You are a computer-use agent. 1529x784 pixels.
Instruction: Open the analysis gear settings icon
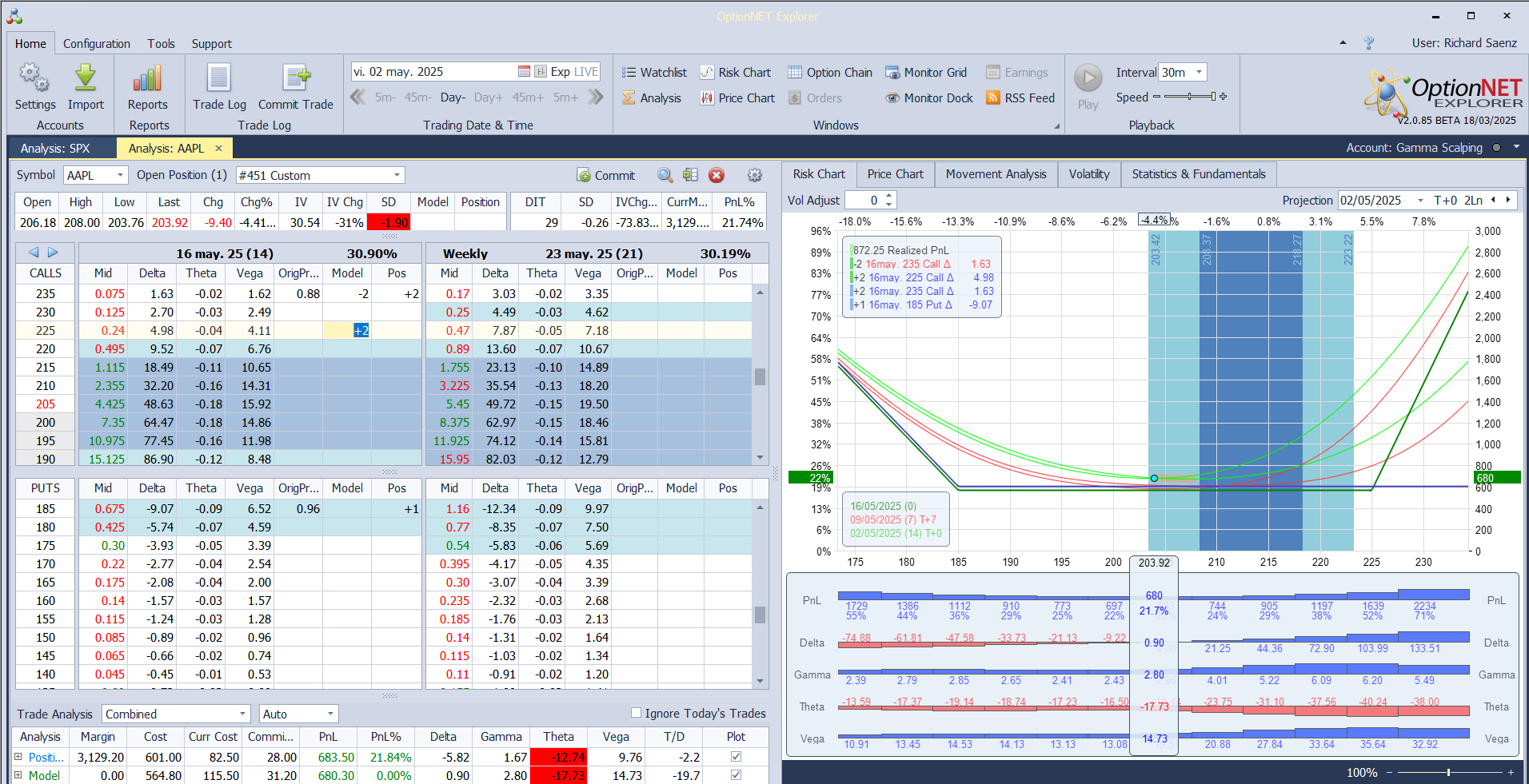pyautogui.click(x=754, y=175)
